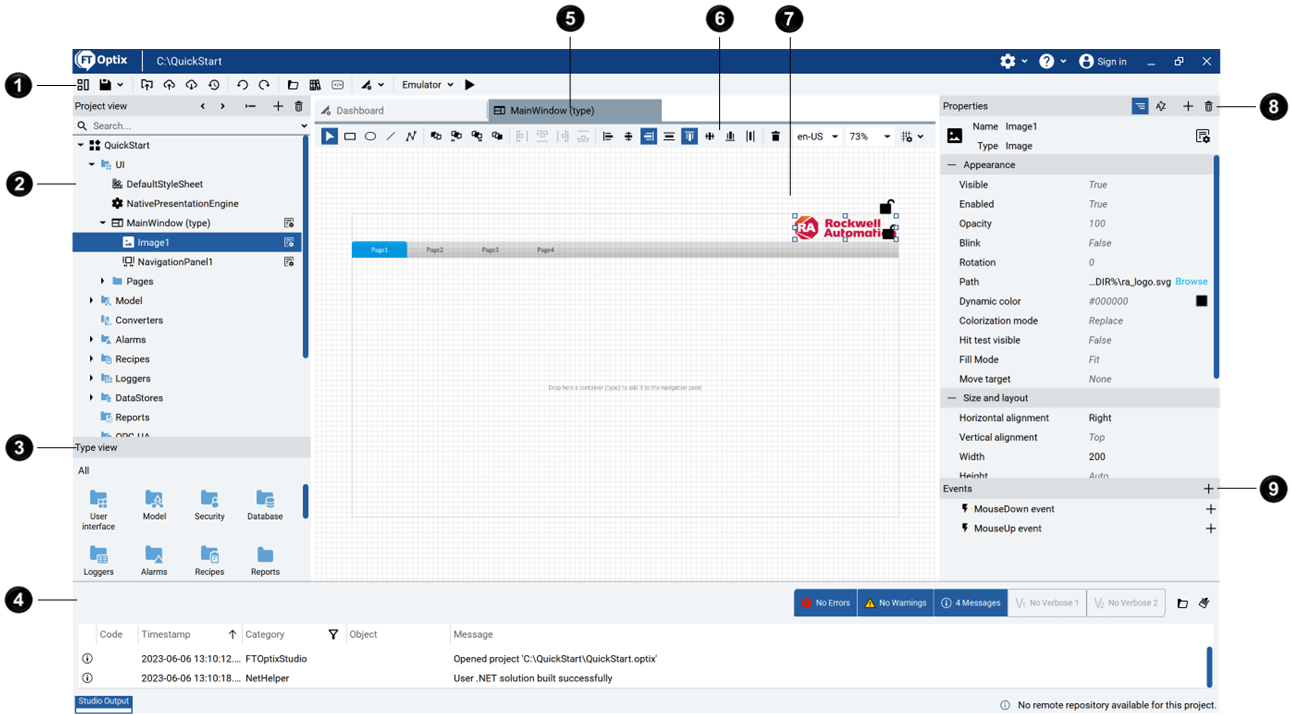
Task: Select the polyline drawing tool
Action: pos(411,137)
